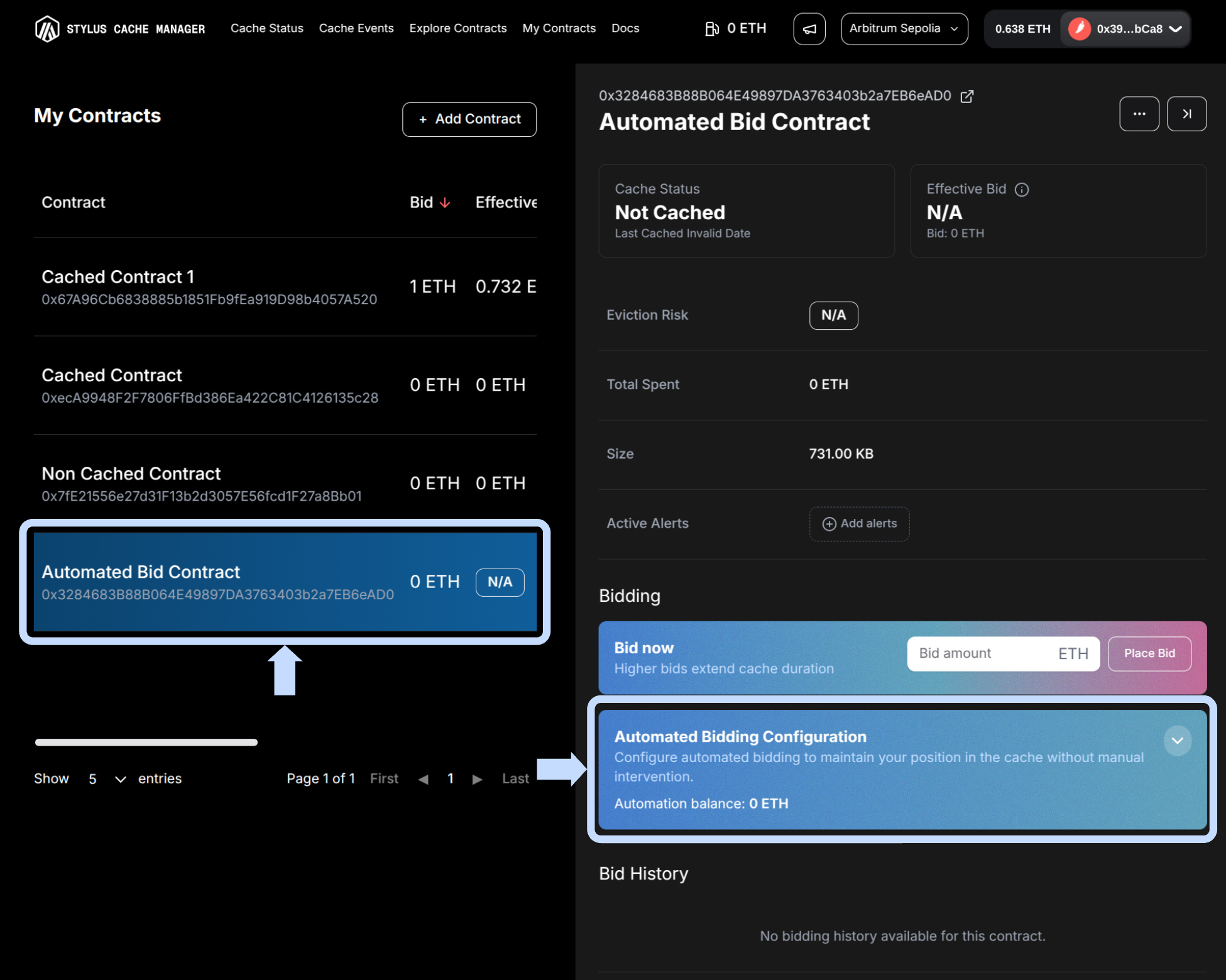
Task: Open the Show entries count dropdown
Action: pyautogui.click(x=107, y=779)
